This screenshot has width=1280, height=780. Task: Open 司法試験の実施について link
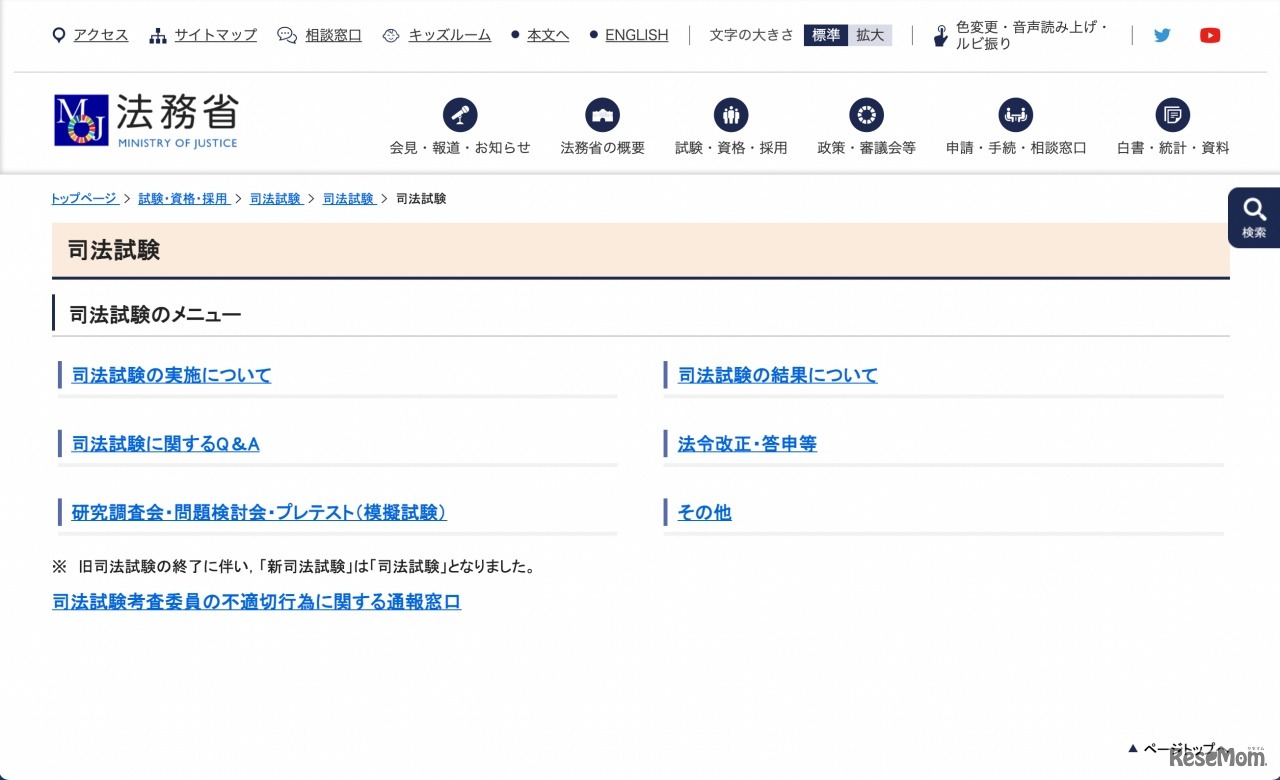(170, 375)
